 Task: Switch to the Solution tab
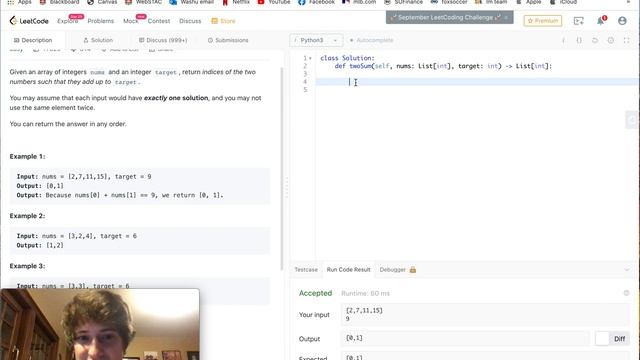[x=98, y=40]
